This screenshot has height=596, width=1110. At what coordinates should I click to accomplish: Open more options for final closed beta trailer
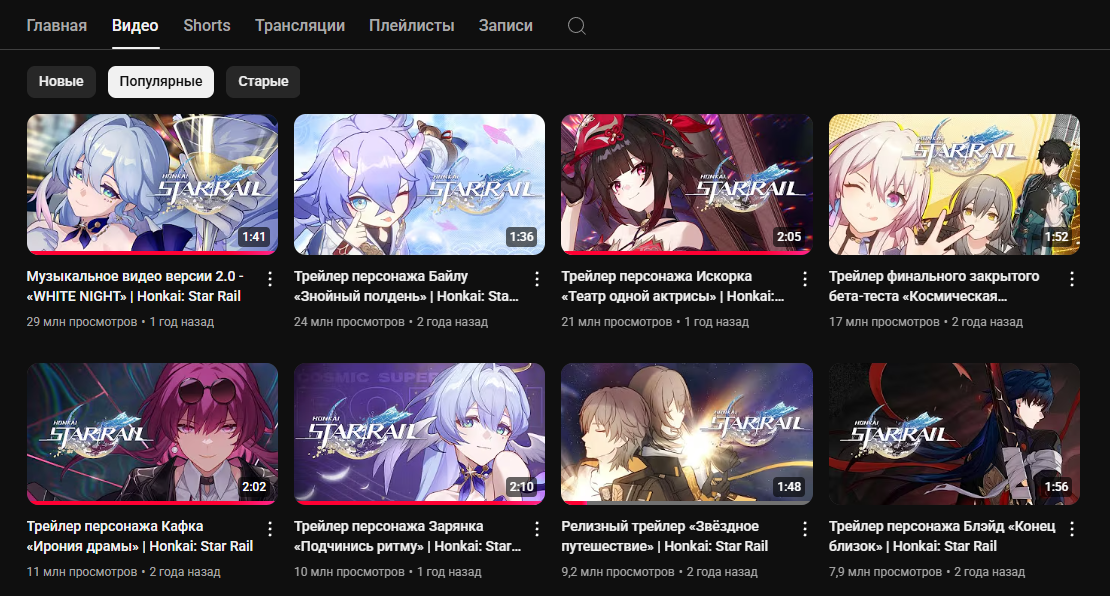(x=1072, y=279)
